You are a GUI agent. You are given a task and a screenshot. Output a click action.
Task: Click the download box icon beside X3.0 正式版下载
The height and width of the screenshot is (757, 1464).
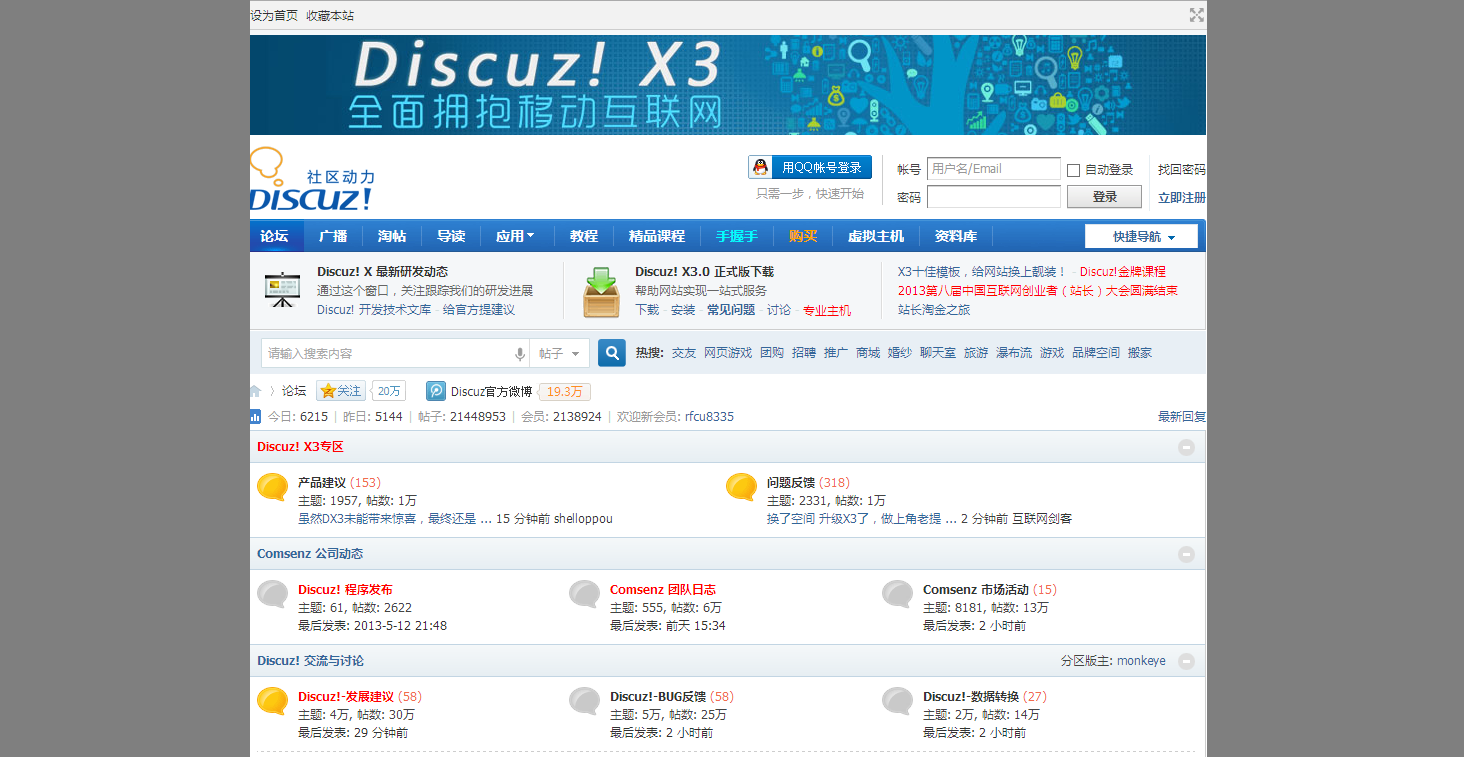(x=601, y=292)
